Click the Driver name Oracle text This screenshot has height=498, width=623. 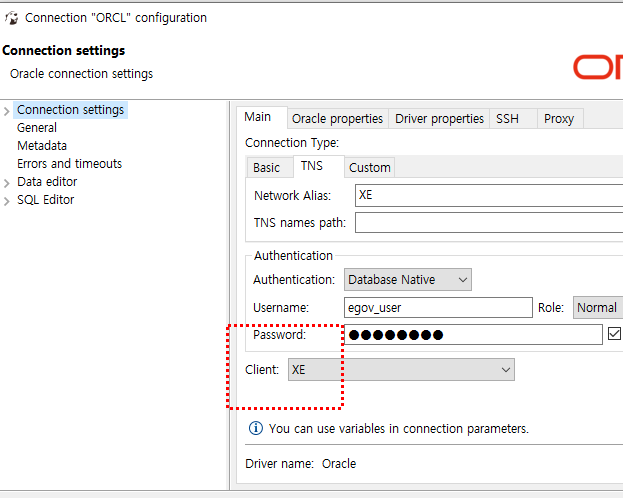[300, 463]
